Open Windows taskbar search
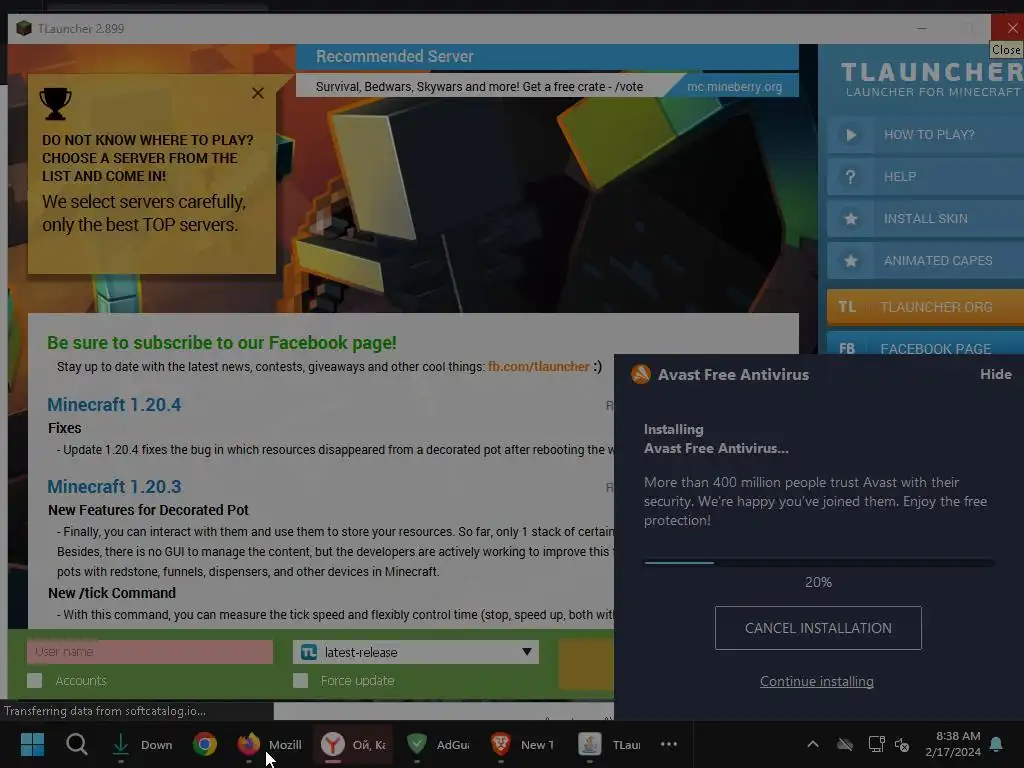This screenshot has width=1024, height=768. (x=76, y=744)
